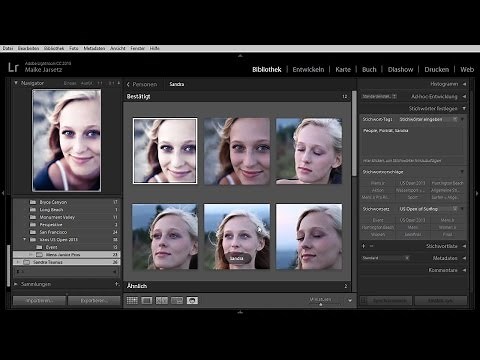This screenshot has width=480, height=360.
Task: Switch to Entwickeln module
Action: pos(308,69)
